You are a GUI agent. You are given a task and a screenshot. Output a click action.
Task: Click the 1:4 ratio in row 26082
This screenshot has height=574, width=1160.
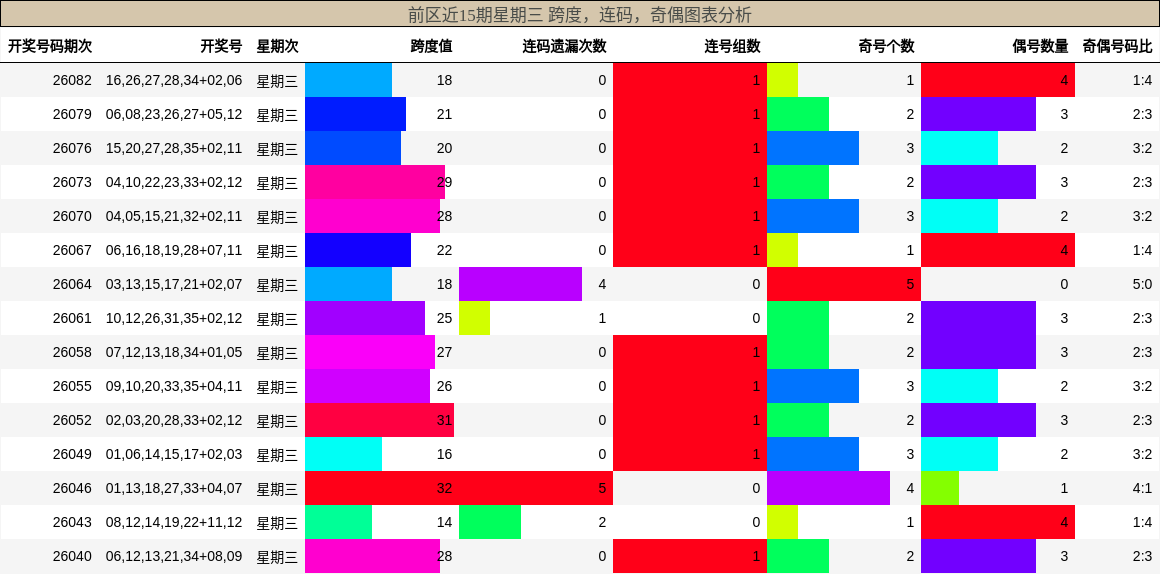click(1142, 80)
